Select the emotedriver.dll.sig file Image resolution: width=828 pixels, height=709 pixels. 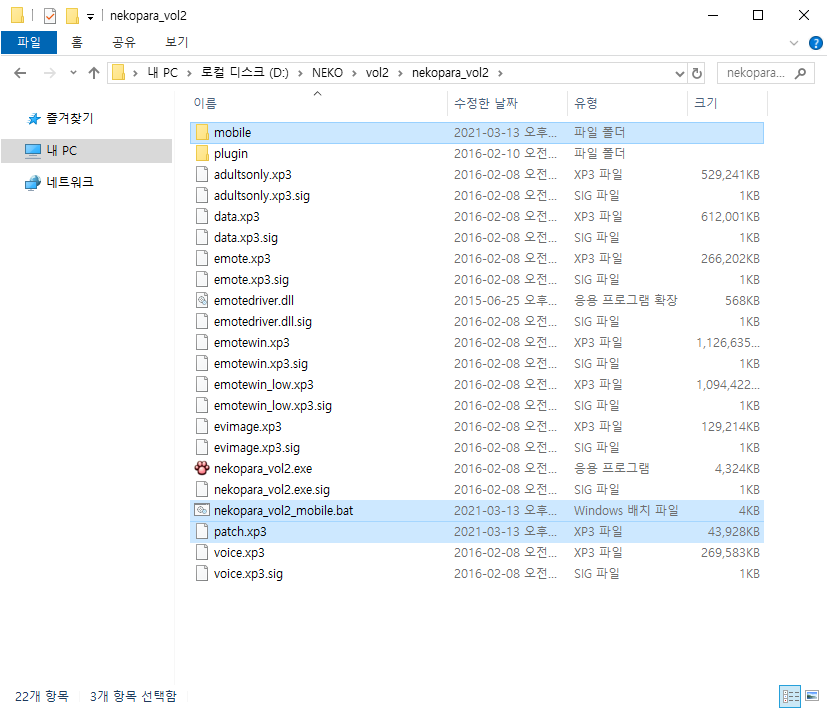click(x=477, y=322)
